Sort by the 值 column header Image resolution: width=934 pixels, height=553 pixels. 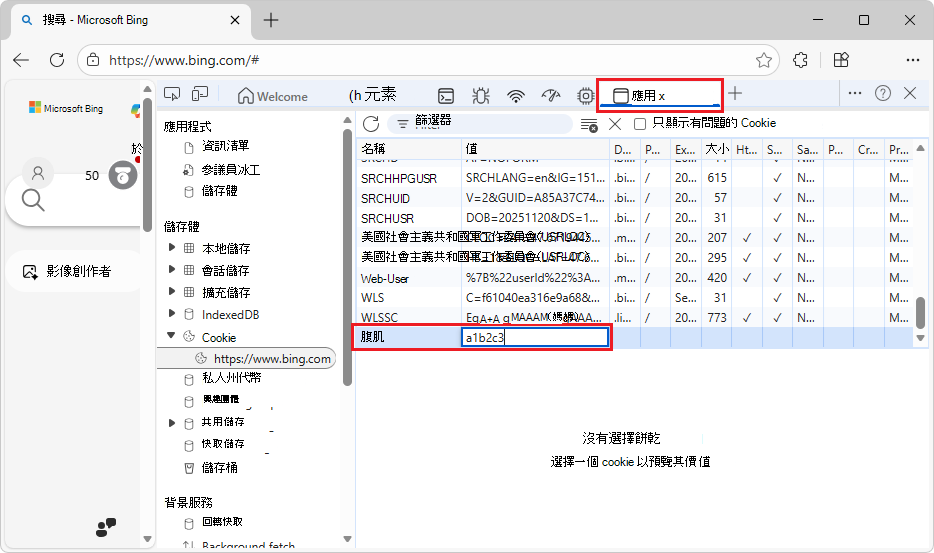click(535, 149)
